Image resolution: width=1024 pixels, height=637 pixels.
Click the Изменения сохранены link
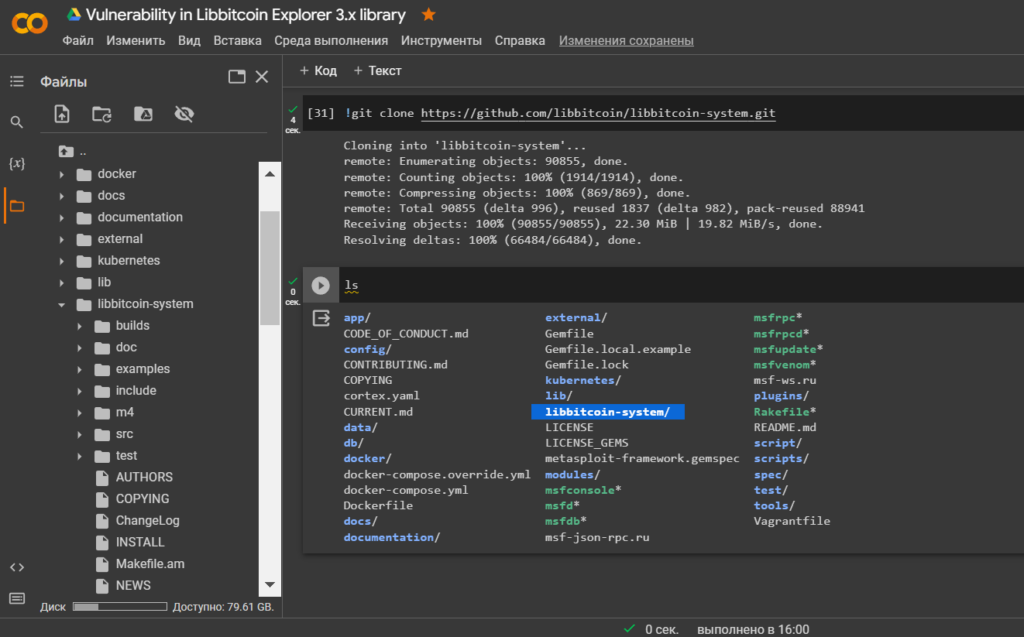(626, 41)
